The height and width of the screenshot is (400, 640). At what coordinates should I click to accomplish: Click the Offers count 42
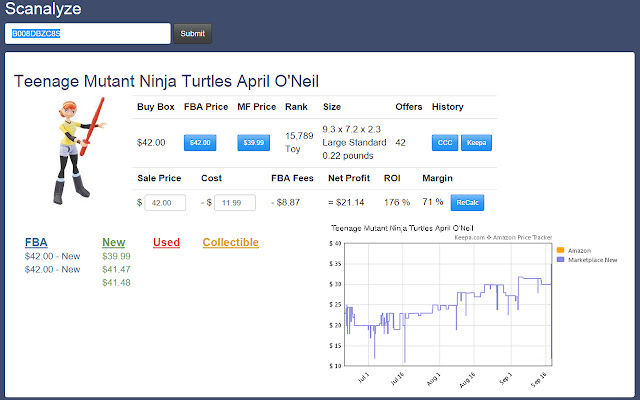(400, 143)
